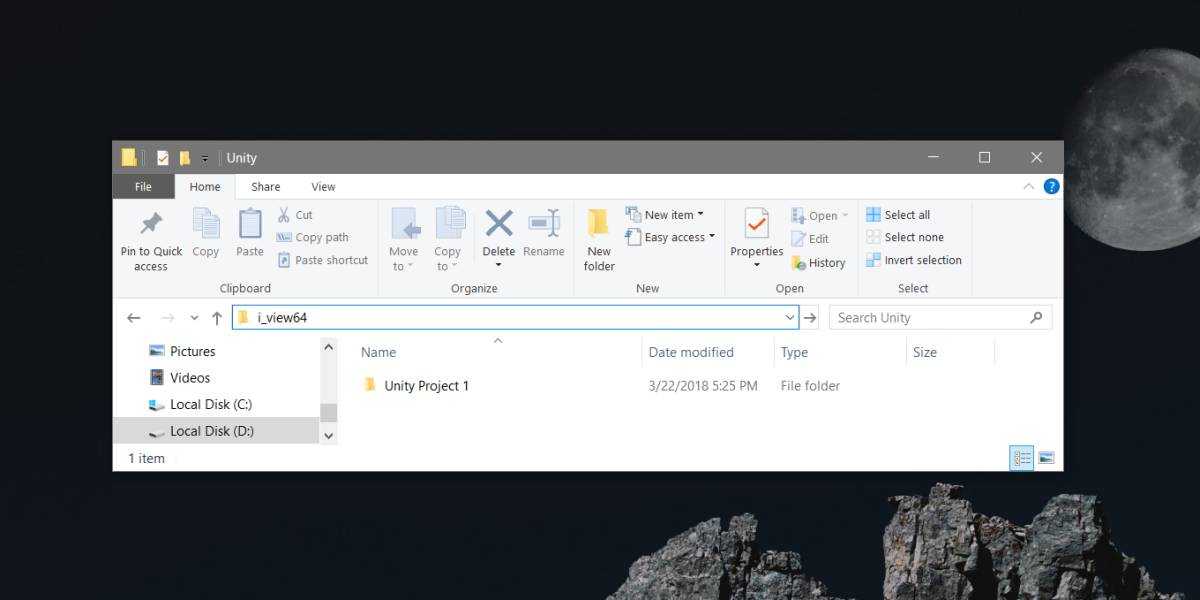Expand the Easy access dropdown
The image size is (1200, 600).
tap(671, 237)
